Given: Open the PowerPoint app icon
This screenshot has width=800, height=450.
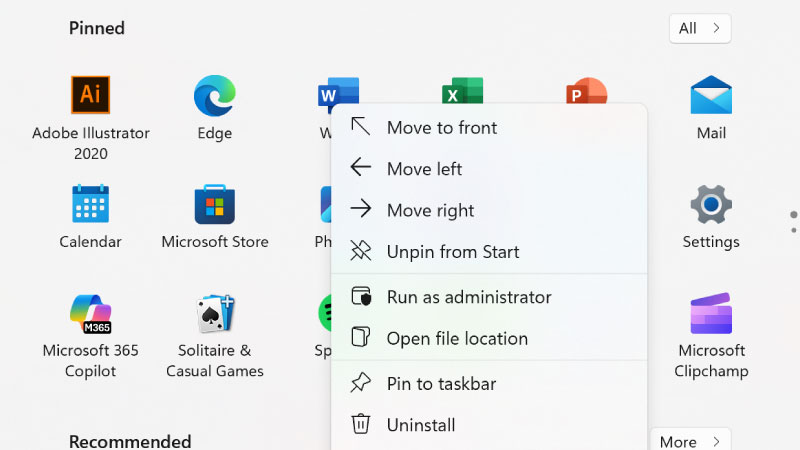Looking at the screenshot, I should coord(586,89).
